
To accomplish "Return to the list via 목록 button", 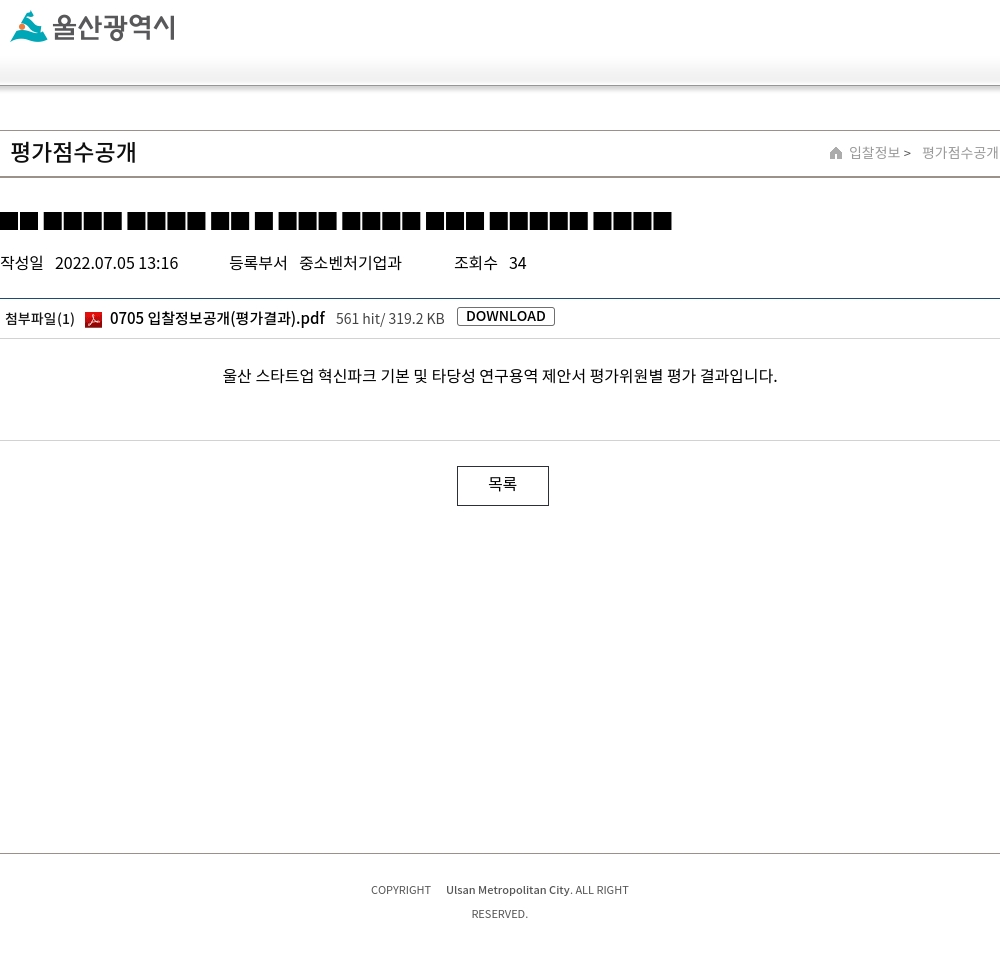I will click(x=503, y=486).
